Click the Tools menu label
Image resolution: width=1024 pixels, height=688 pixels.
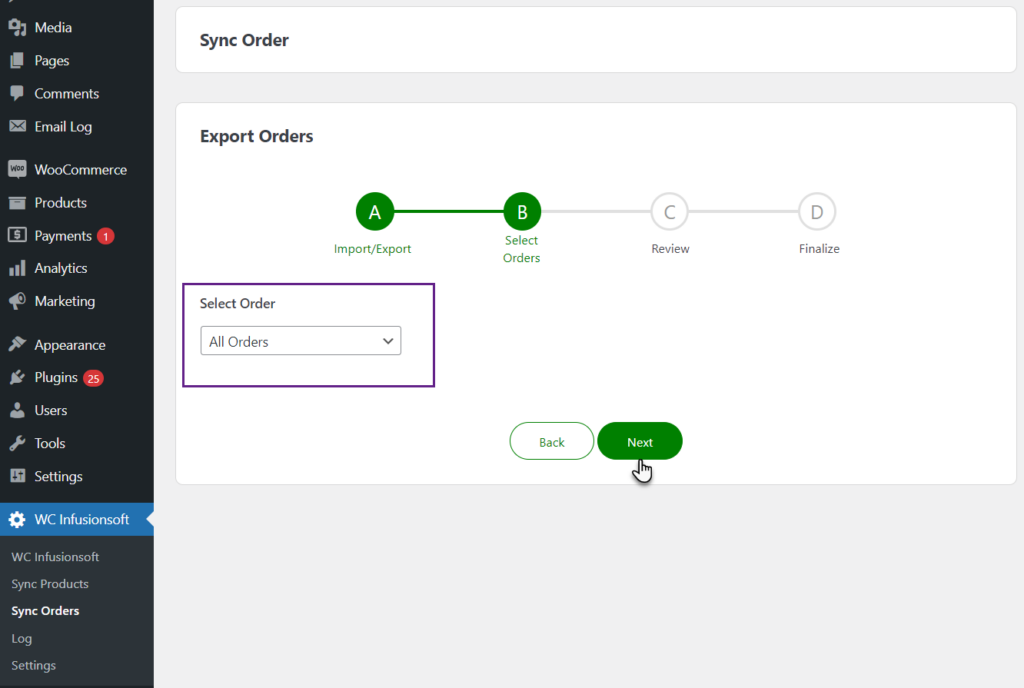(50, 443)
